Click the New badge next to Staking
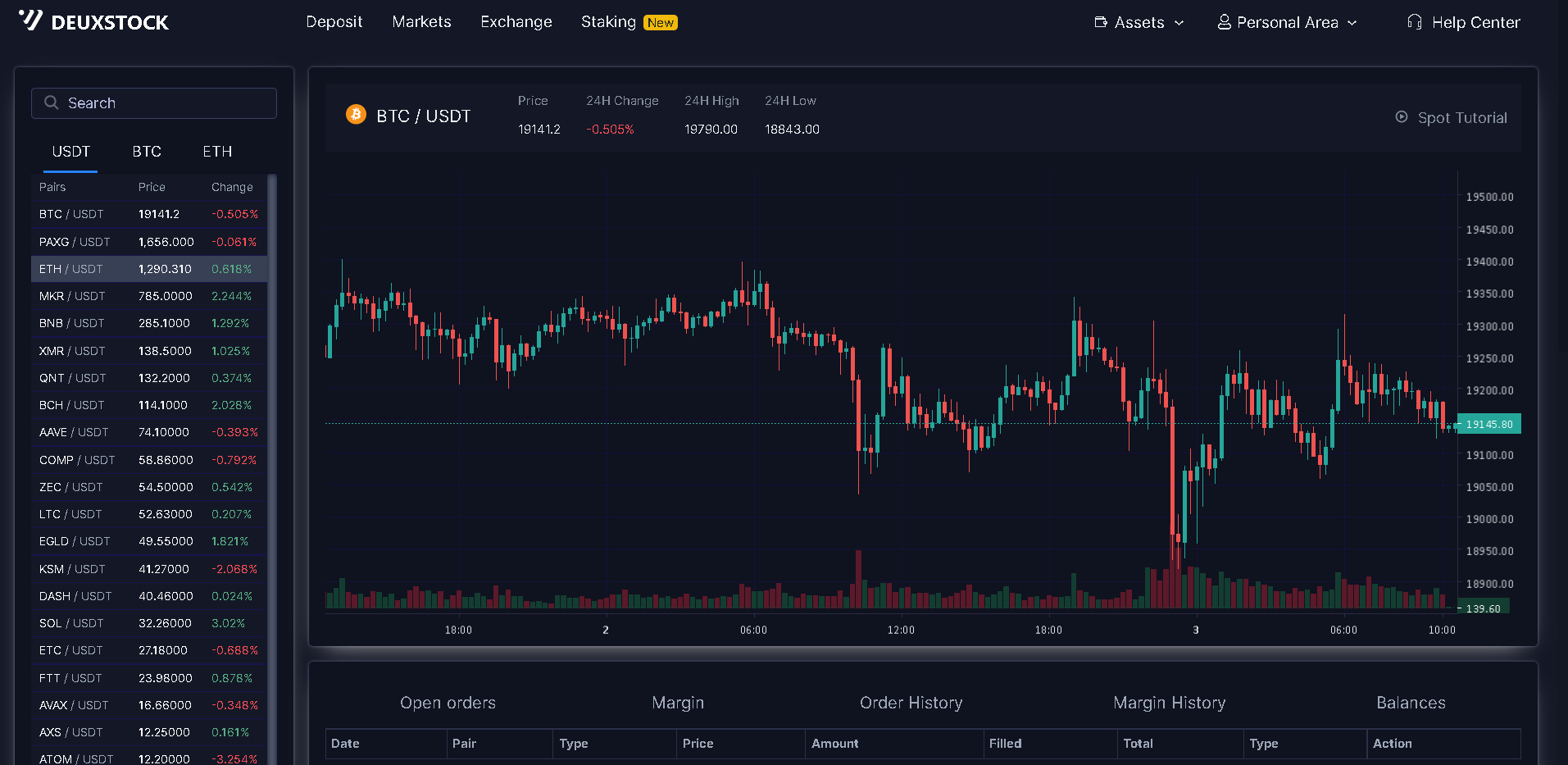1568x765 pixels. (661, 23)
